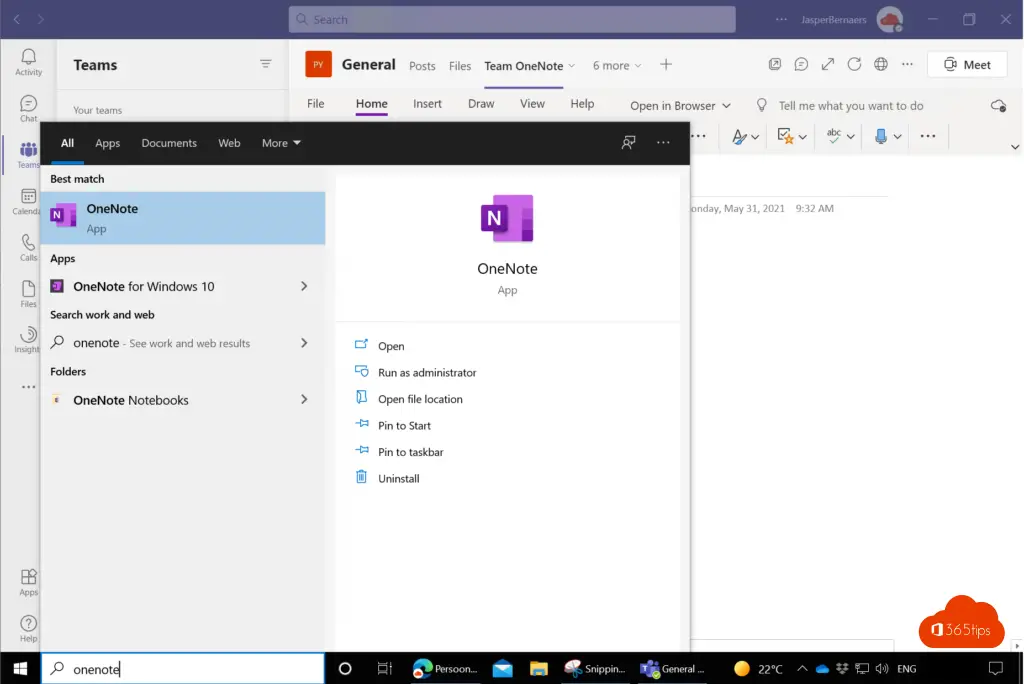Expand the OneNote ribbon chevron

pyautogui.click(x=1015, y=146)
